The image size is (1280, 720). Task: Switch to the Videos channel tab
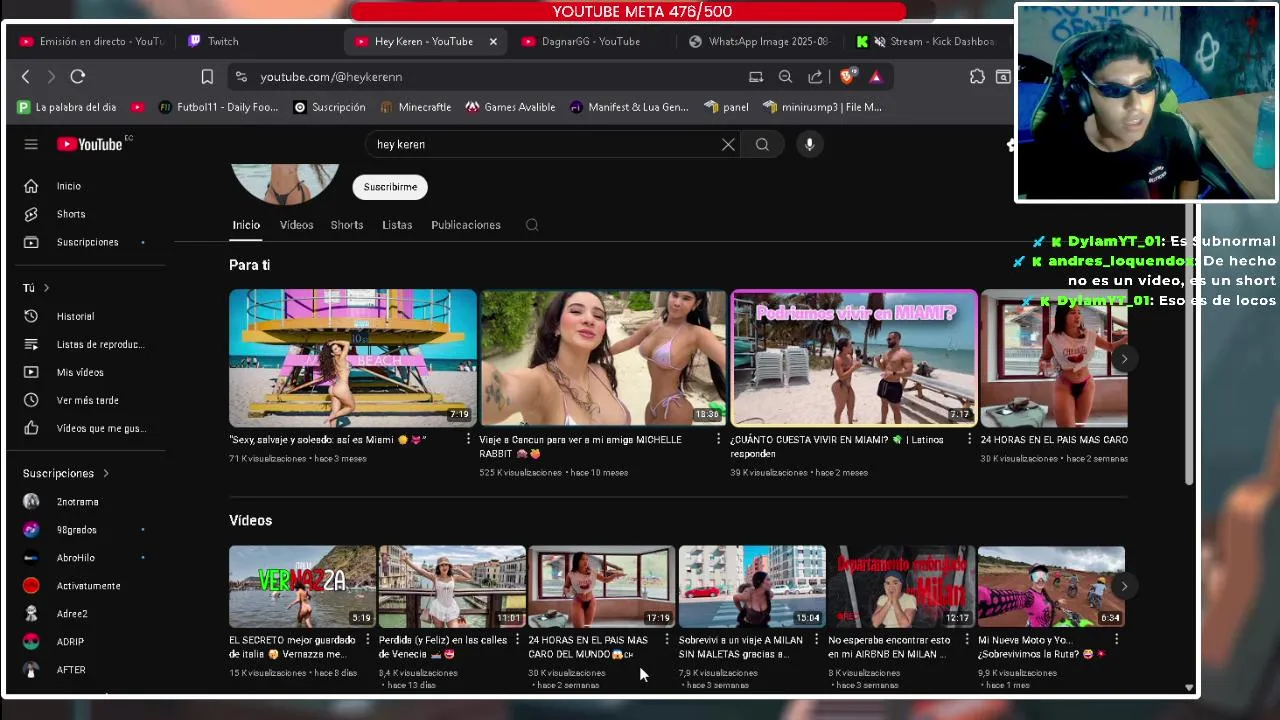pos(296,225)
